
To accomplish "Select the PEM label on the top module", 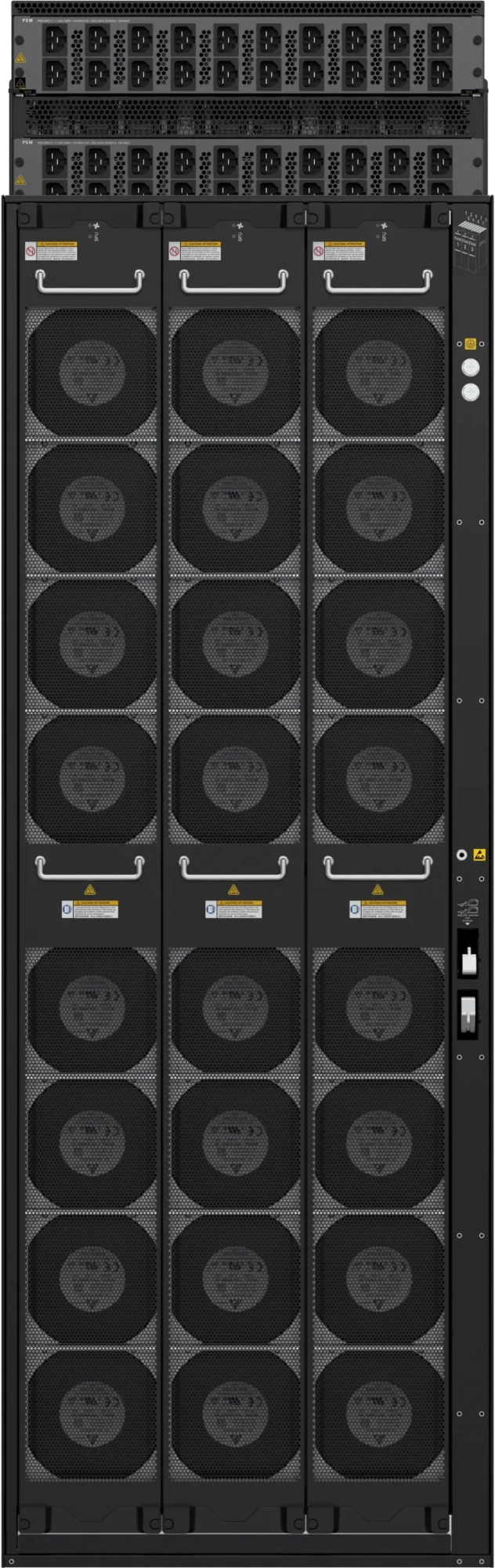I will pos(27,20).
